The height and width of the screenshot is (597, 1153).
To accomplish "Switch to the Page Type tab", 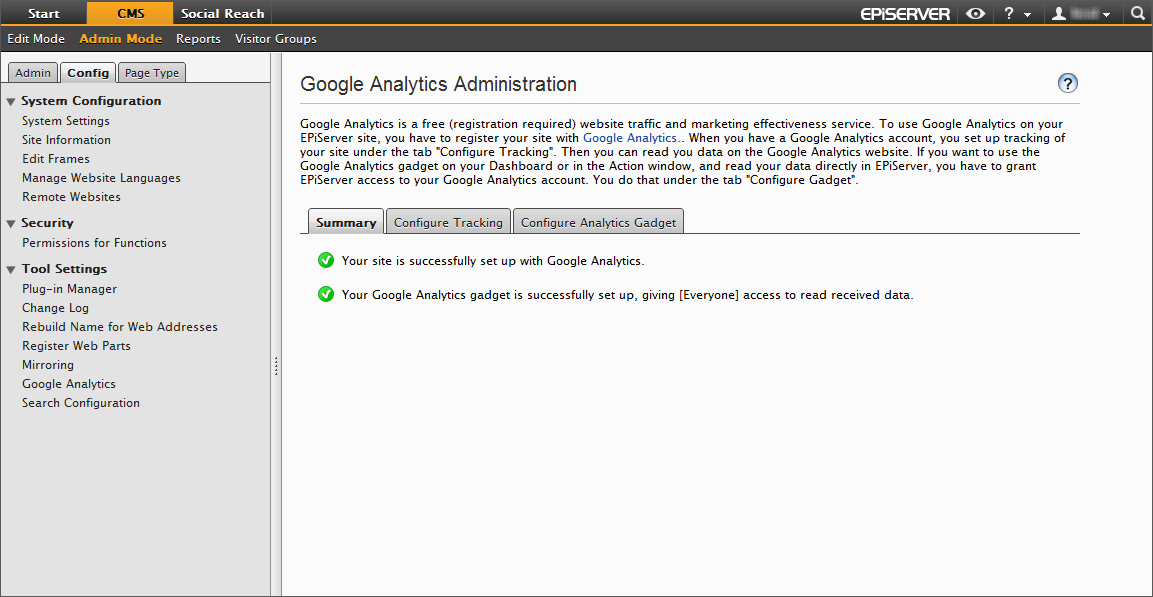I will (152, 73).
